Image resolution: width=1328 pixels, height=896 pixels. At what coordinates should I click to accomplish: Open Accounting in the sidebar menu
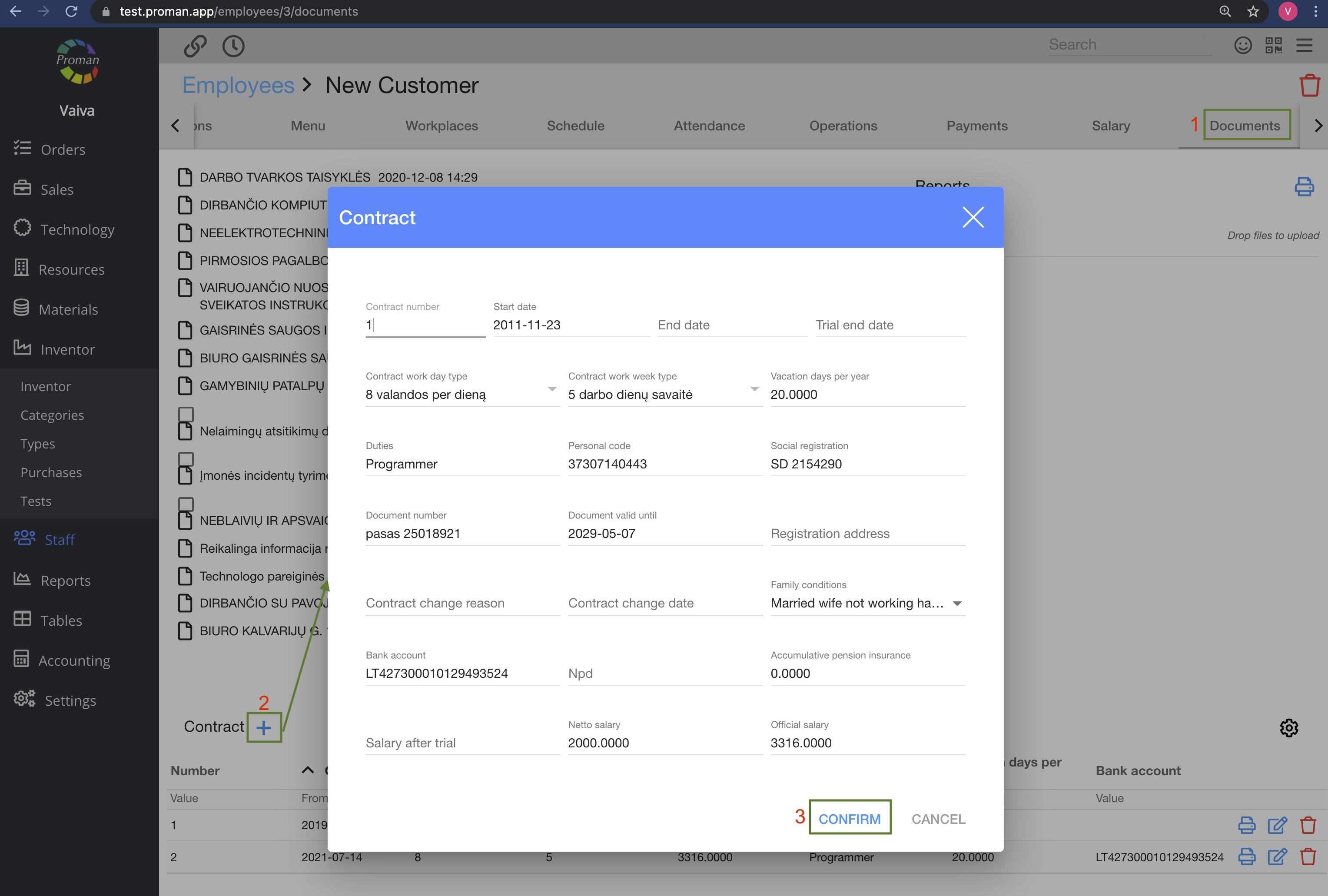[74, 660]
